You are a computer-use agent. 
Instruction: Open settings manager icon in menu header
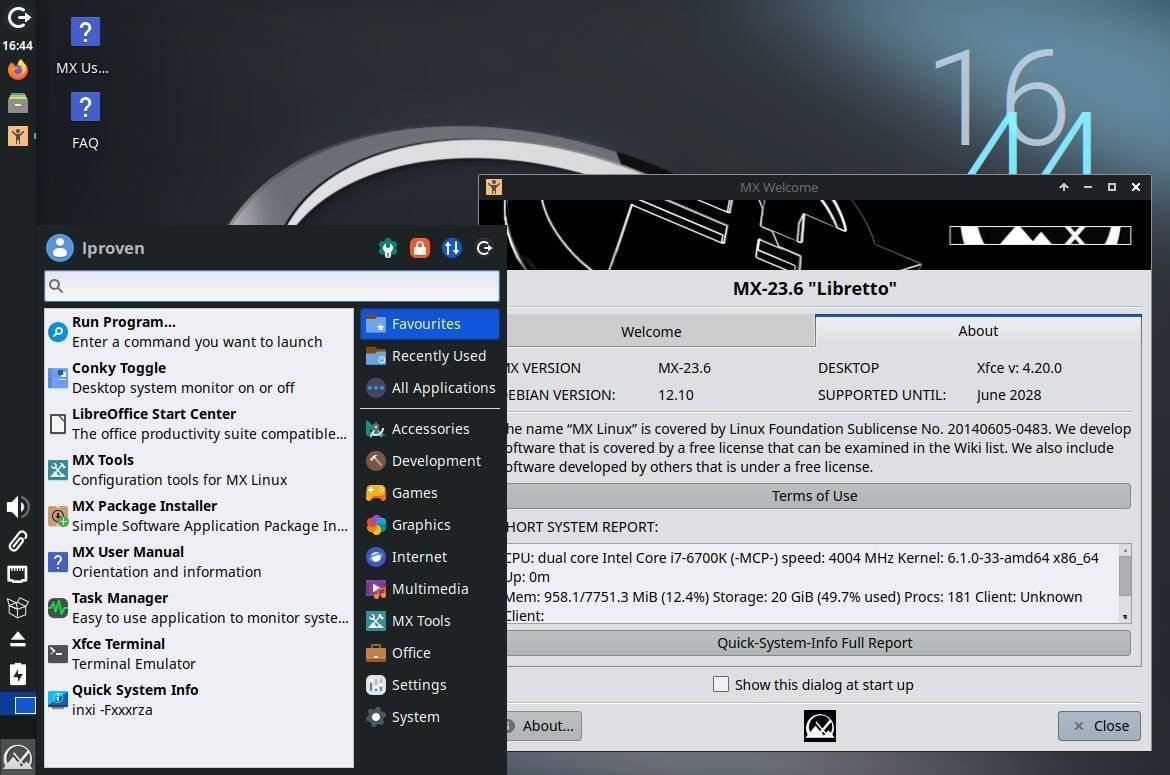387,248
